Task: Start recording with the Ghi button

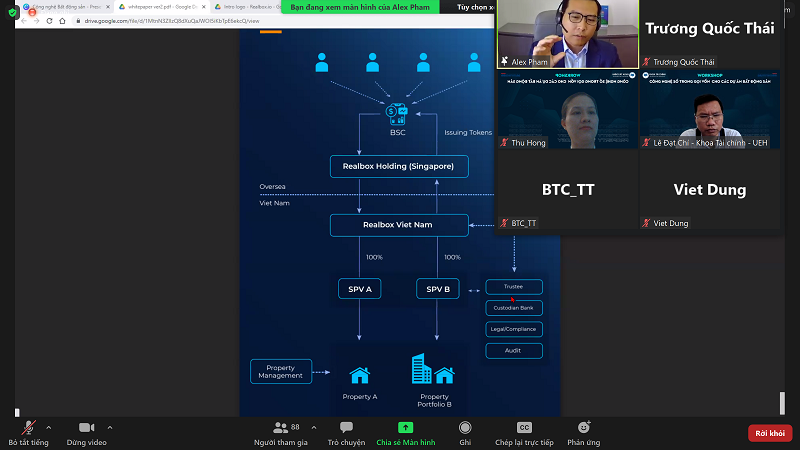Action: (x=465, y=433)
